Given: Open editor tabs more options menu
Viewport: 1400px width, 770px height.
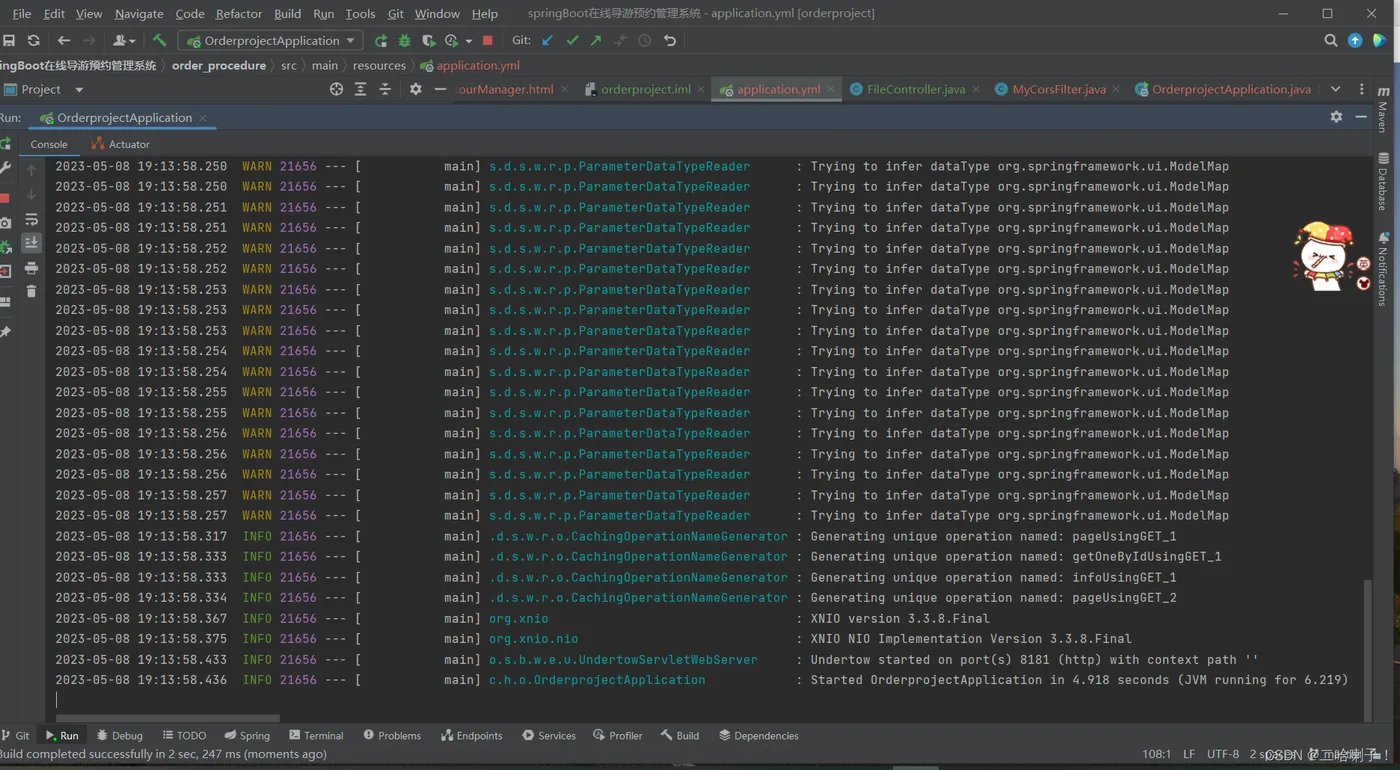Looking at the screenshot, I should [x=1361, y=89].
